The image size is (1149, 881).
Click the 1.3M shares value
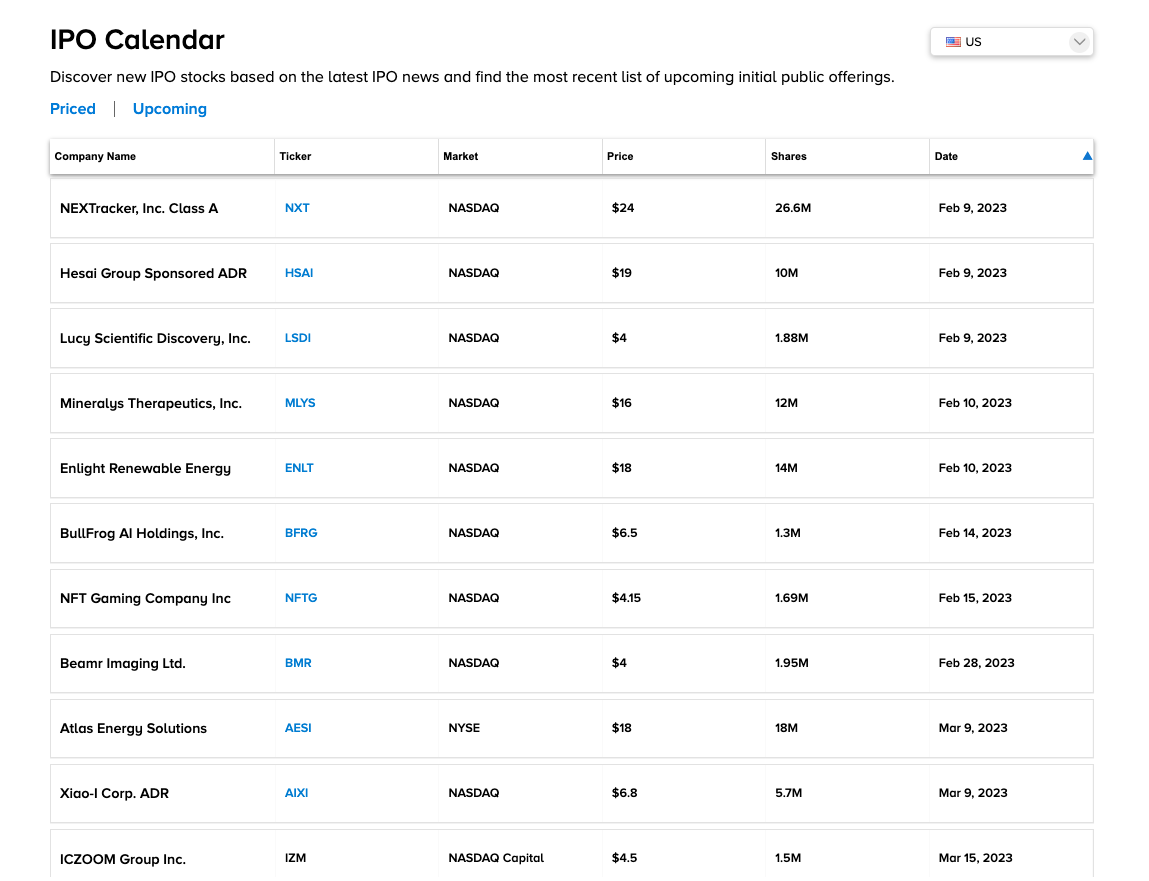788,534
